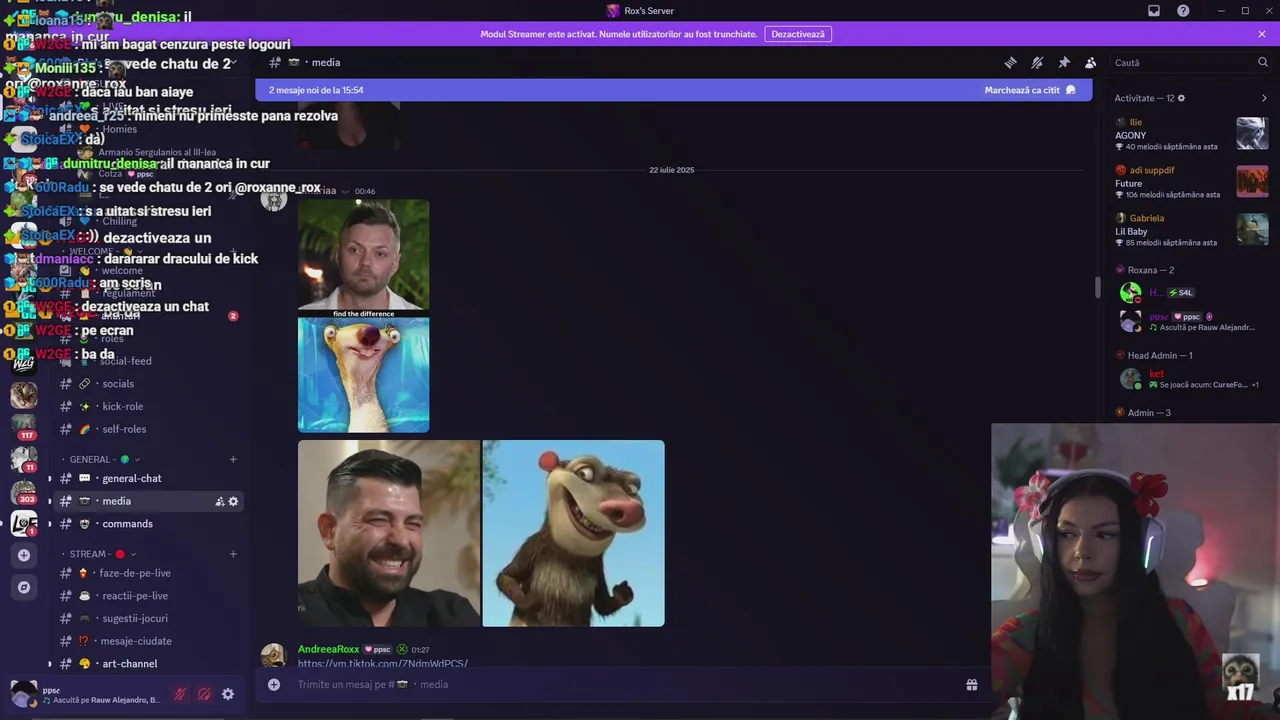Open the art-channel channel
The width and height of the screenshot is (1280, 720).
[147, 664]
